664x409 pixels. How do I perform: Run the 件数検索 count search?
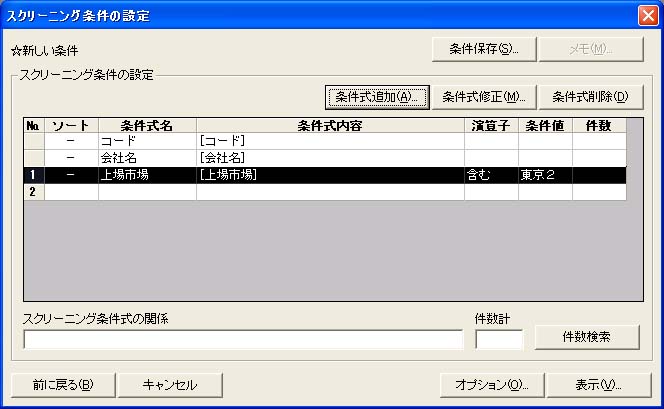586,337
